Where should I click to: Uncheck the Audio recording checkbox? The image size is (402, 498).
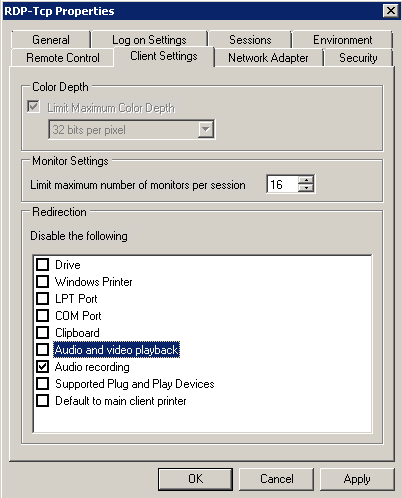pos(42,367)
